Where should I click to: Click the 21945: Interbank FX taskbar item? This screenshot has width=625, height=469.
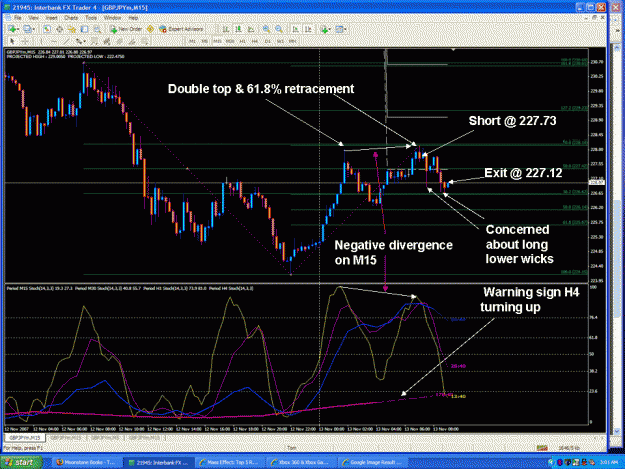click(158, 462)
